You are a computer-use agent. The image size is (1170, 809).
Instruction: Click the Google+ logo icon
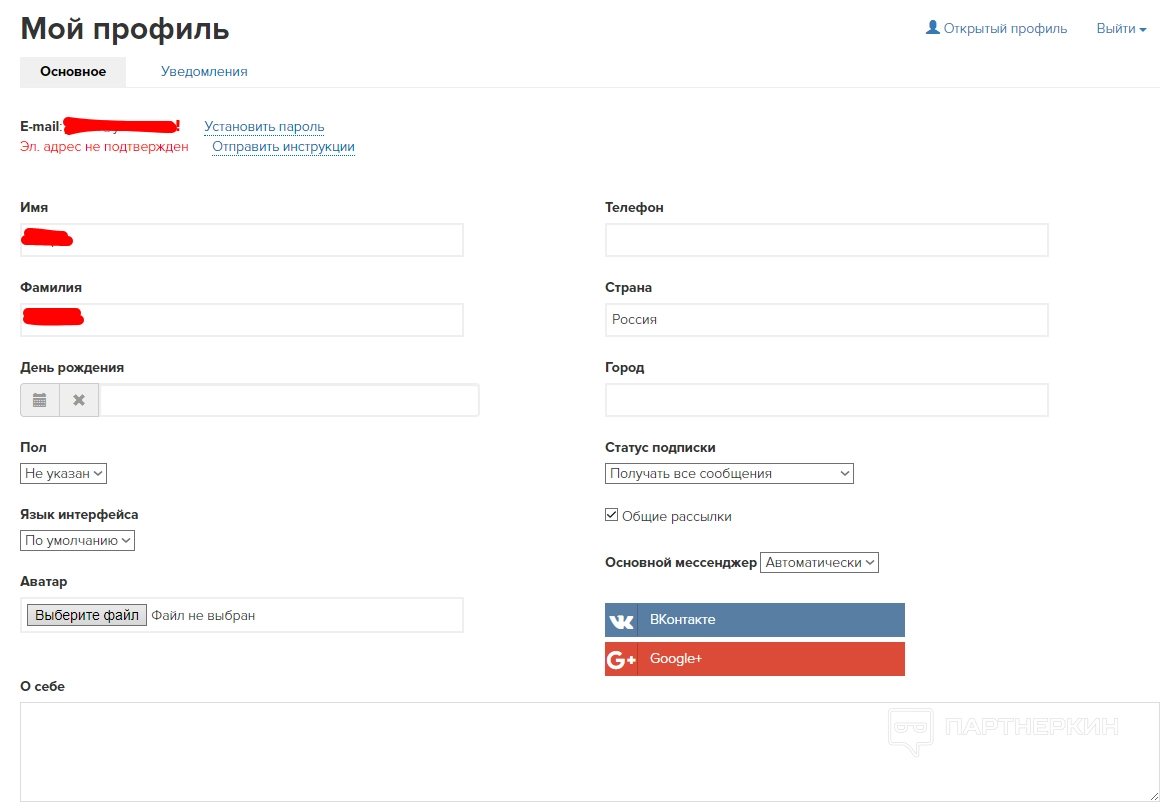pos(621,659)
